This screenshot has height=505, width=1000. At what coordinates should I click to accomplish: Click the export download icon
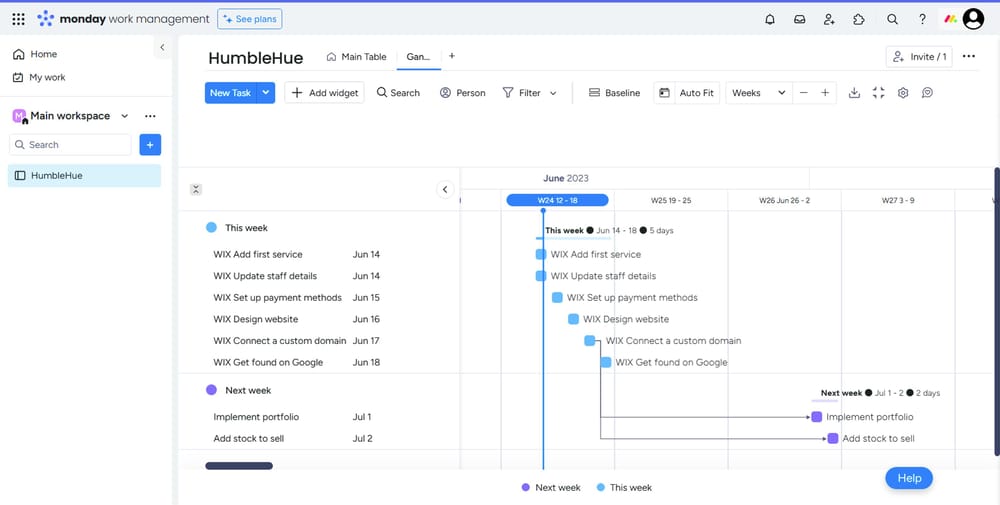(854, 93)
